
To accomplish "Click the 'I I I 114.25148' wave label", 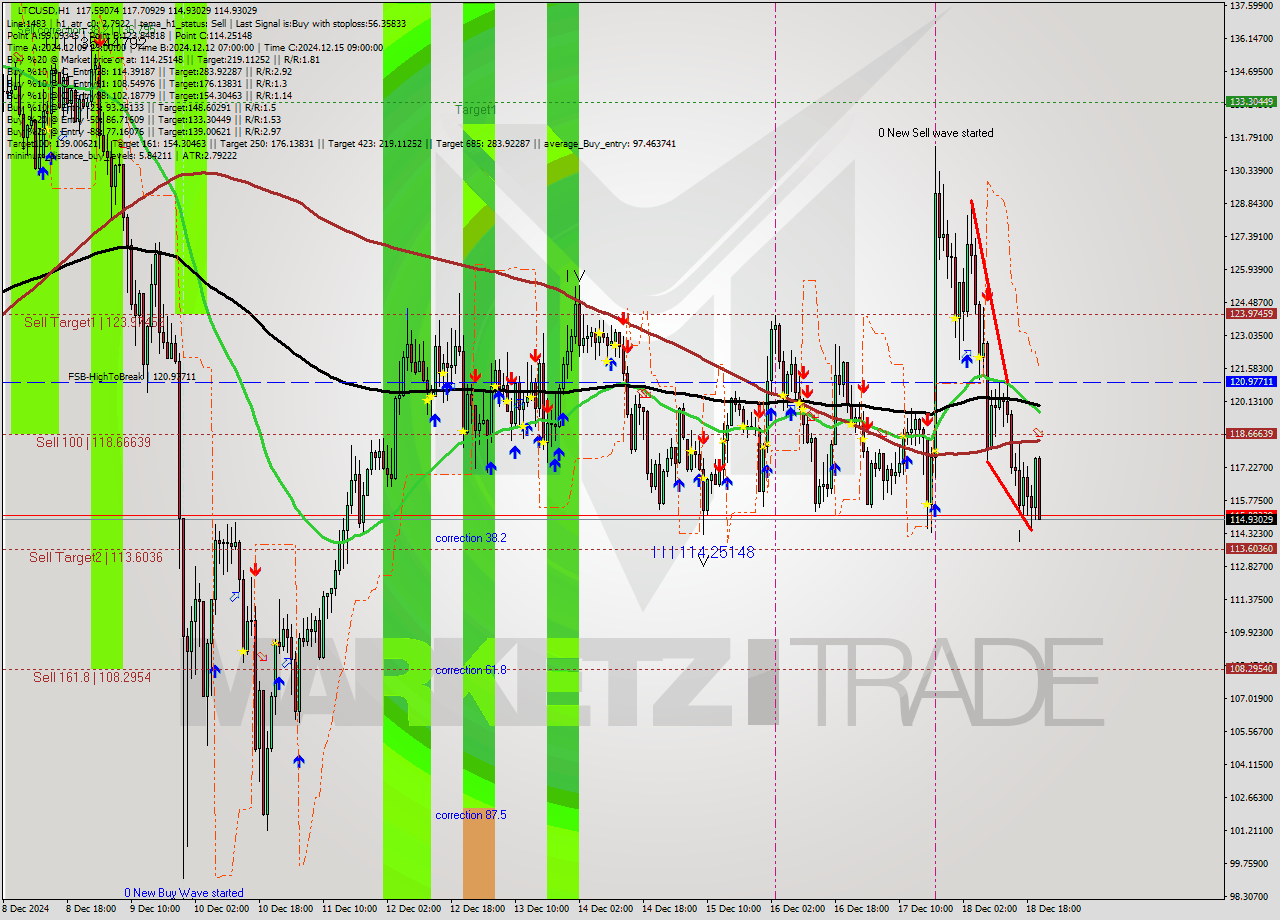I will click(703, 552).
